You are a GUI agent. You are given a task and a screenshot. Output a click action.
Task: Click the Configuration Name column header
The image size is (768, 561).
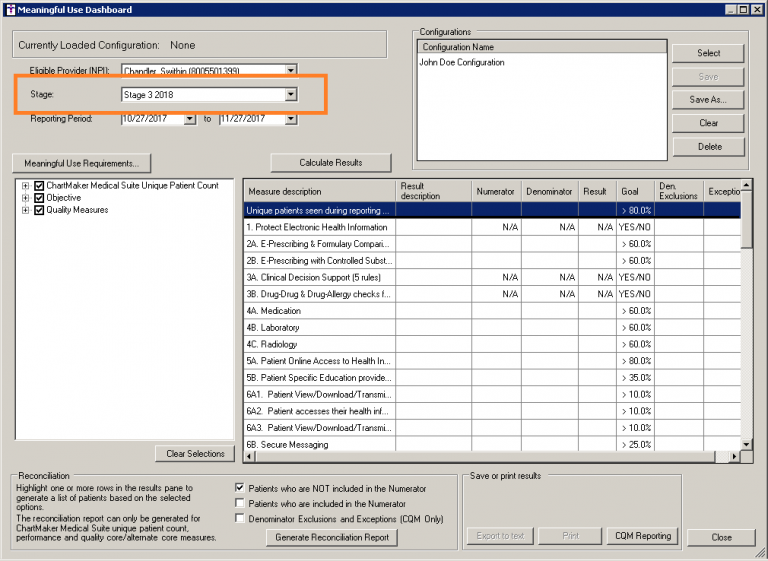tap(542, 47)
